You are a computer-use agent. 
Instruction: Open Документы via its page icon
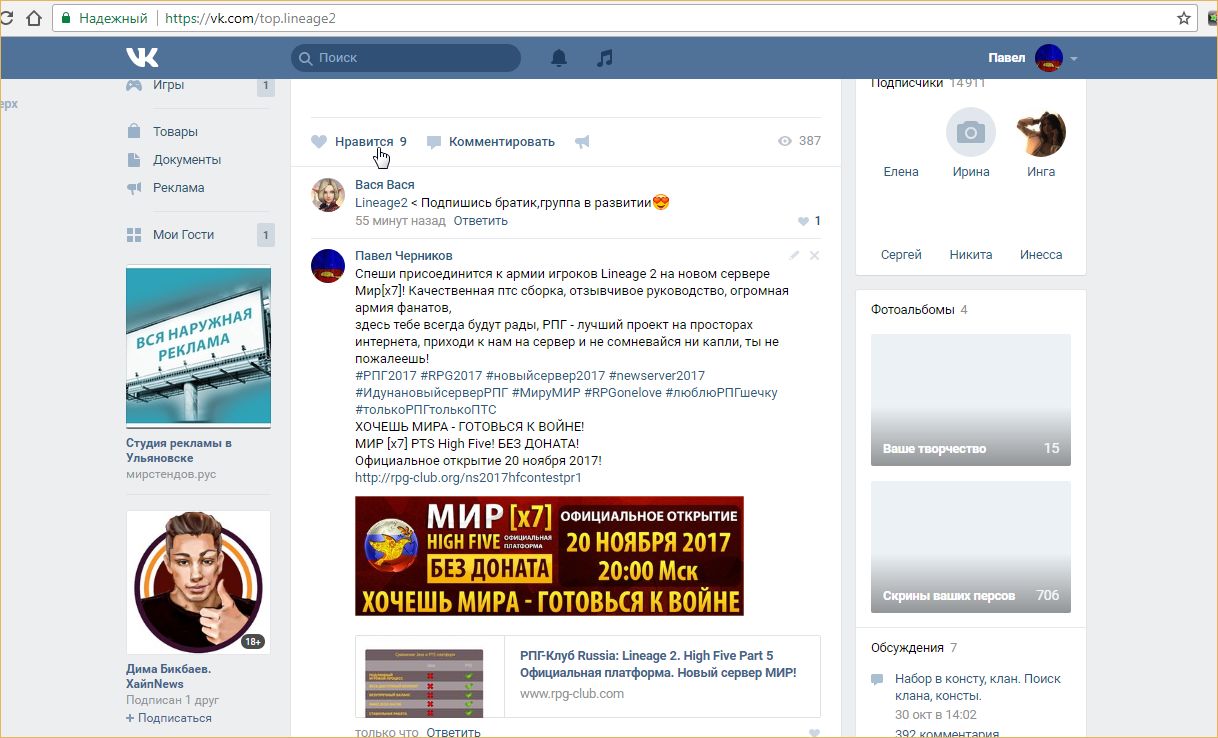[x=134, y=160]
